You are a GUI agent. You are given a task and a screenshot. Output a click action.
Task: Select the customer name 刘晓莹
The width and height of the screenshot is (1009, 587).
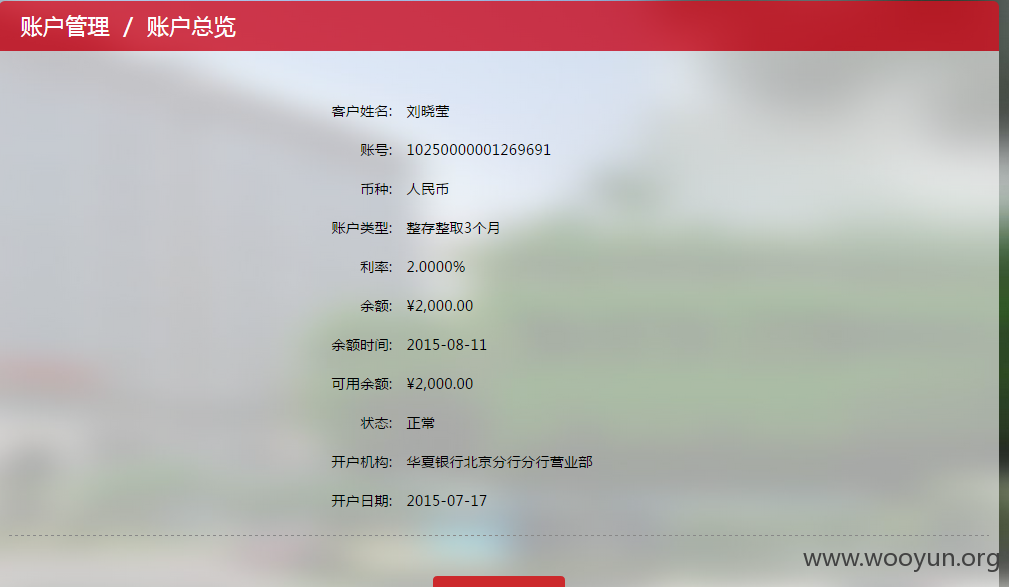pyautogui.click(x=428, y=111)
